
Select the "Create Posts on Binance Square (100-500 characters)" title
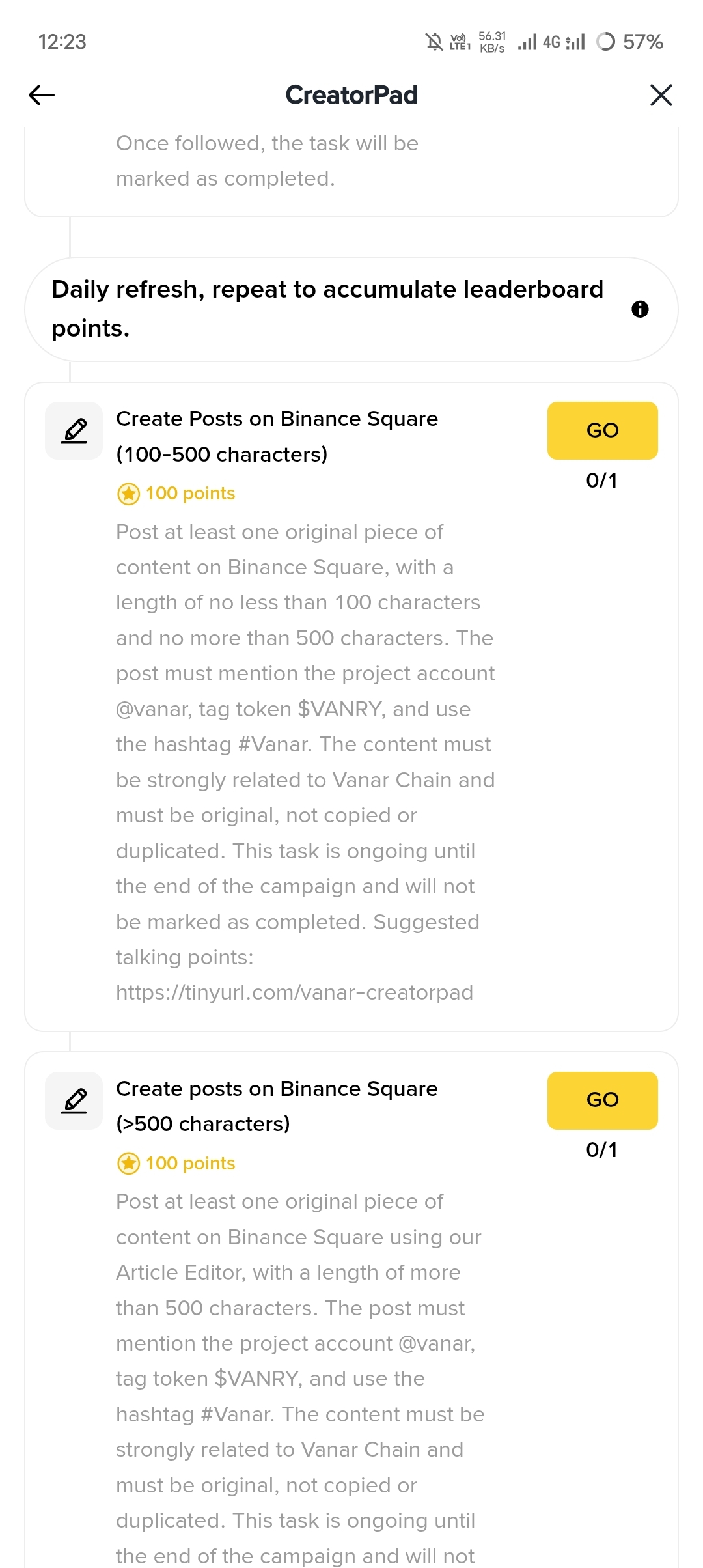(277, 436)
